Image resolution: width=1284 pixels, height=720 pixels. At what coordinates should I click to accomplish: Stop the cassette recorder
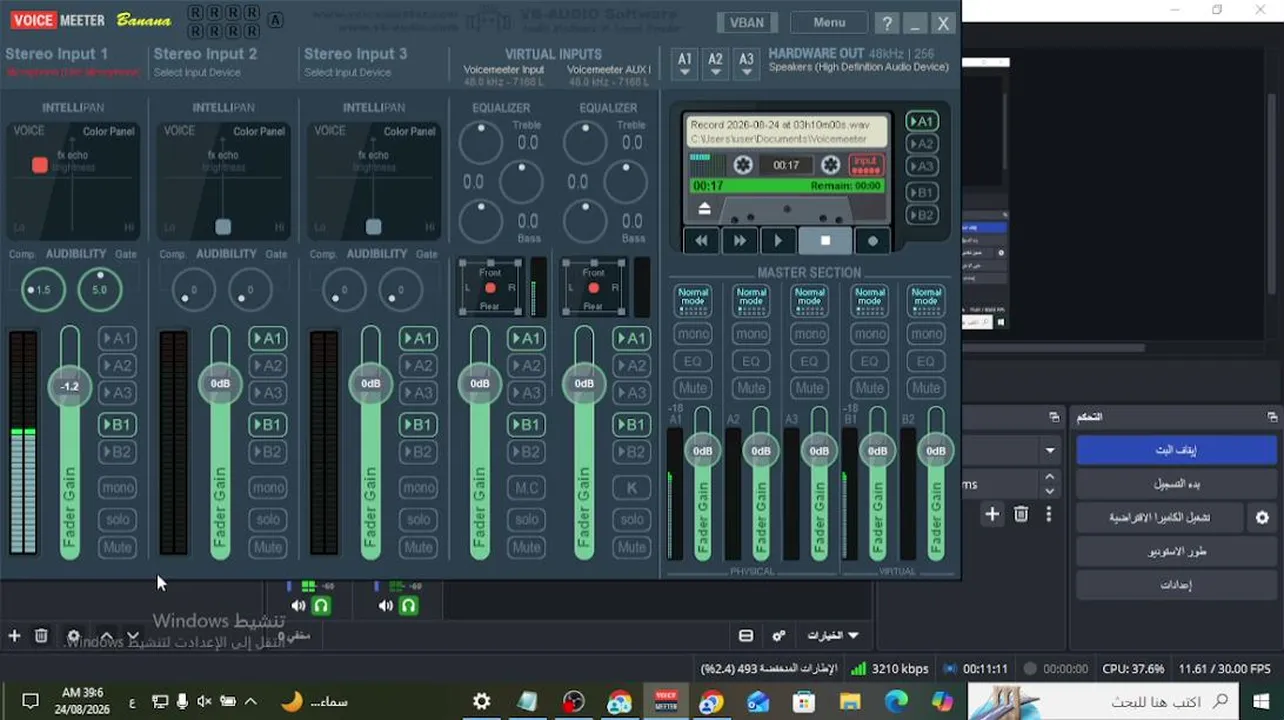825,240
